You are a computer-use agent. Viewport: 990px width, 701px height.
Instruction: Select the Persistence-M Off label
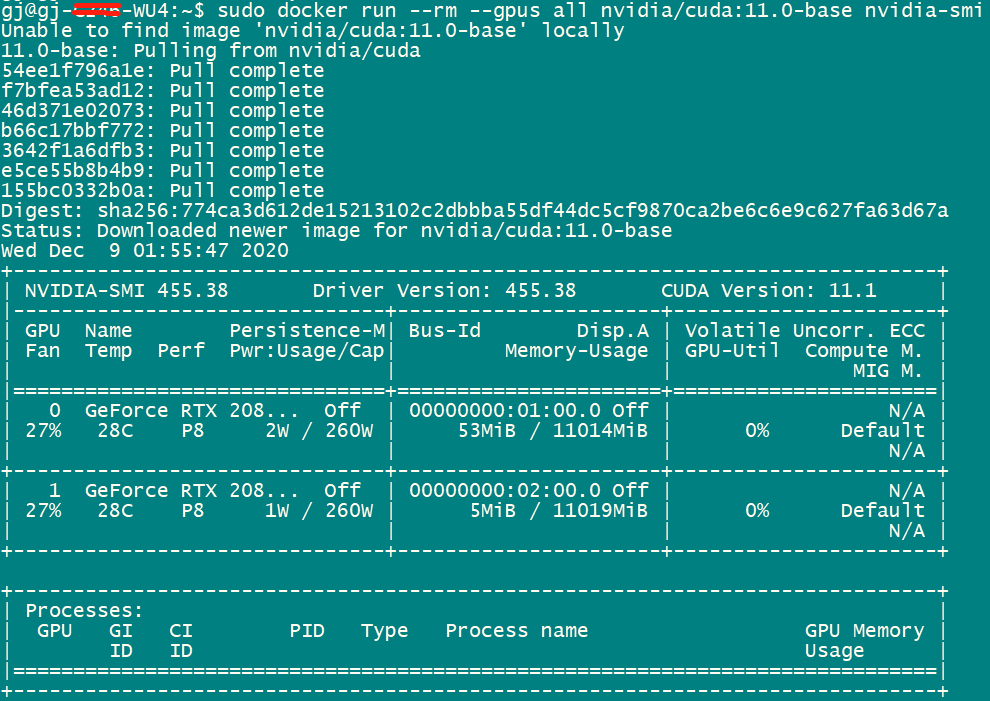click(x=342, y=410)
